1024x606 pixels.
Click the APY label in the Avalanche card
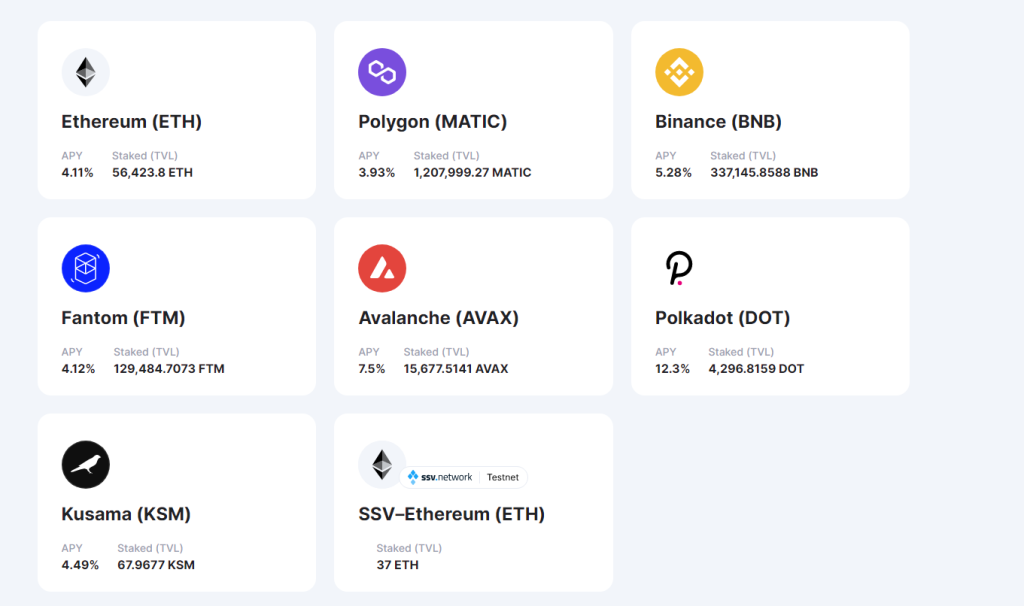(x=368, y=352)
